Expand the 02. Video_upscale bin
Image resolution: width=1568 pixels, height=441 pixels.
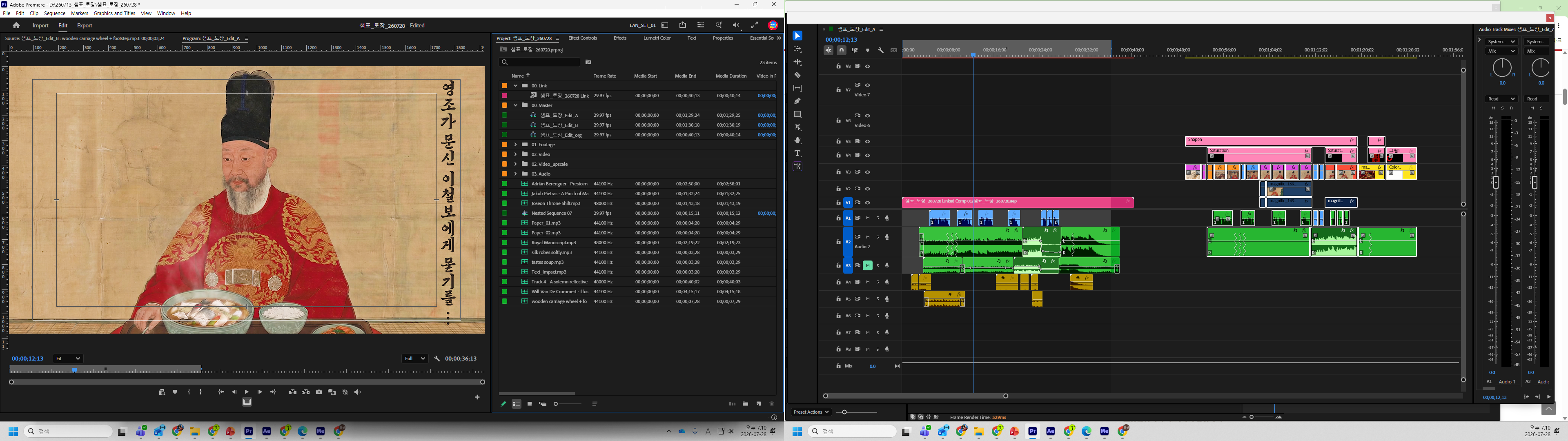(515, 164)
